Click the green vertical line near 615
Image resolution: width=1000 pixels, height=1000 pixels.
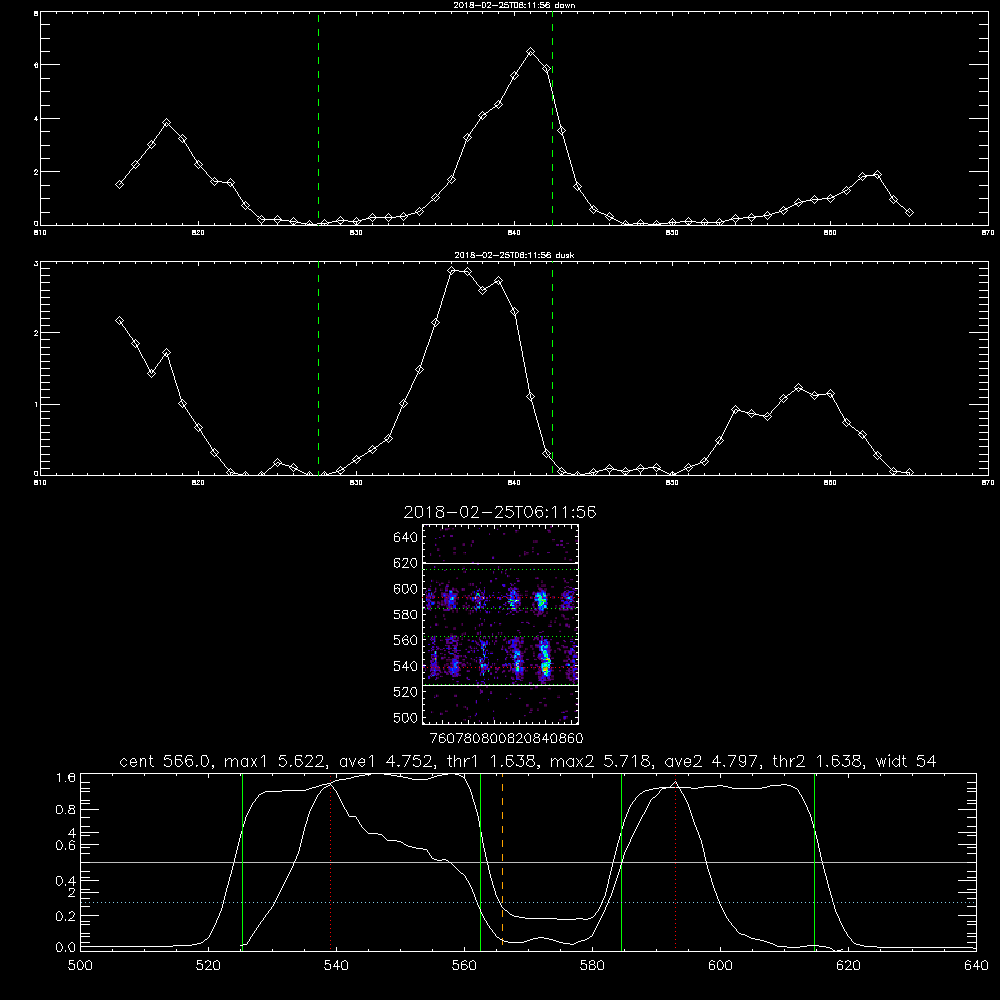(x=814, y=861)
